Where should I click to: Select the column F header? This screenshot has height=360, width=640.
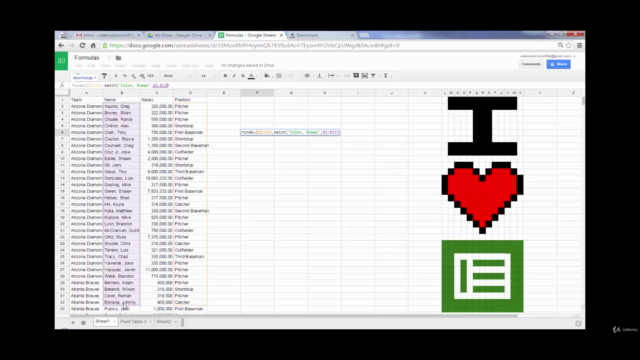tap(257, 93)
